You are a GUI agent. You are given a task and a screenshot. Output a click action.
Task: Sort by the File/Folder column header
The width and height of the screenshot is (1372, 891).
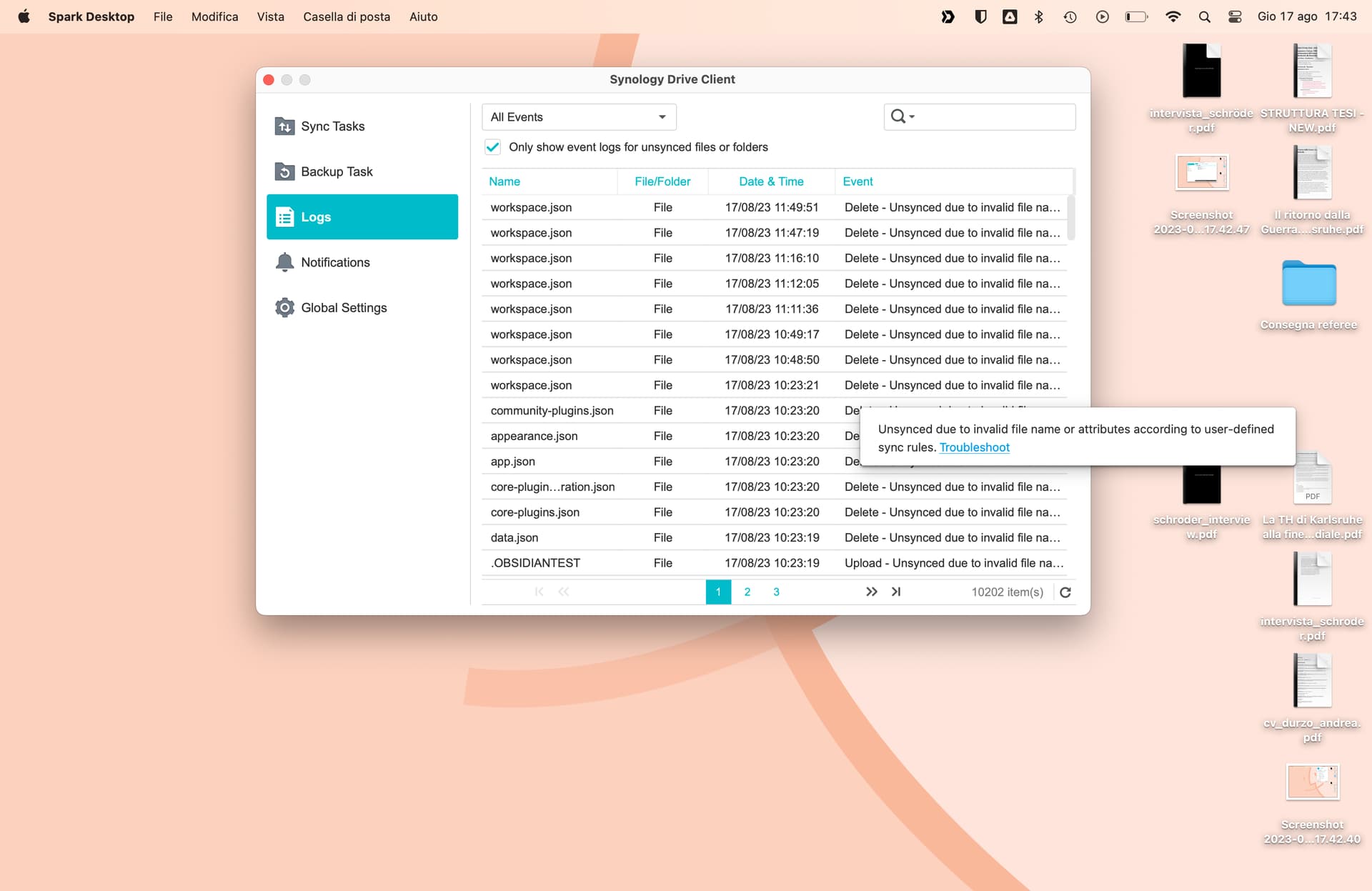662,181
